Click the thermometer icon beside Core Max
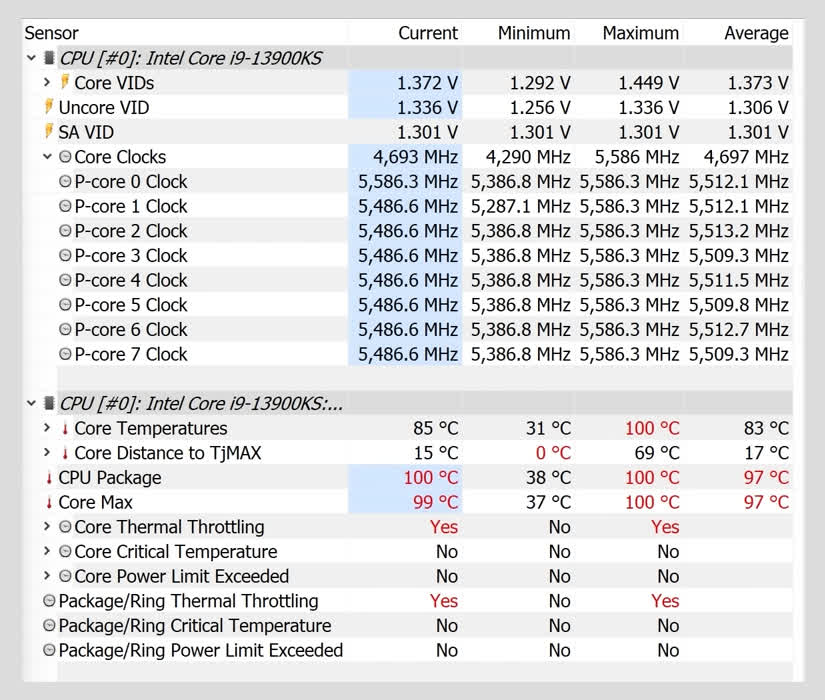 tap(49, 503)
